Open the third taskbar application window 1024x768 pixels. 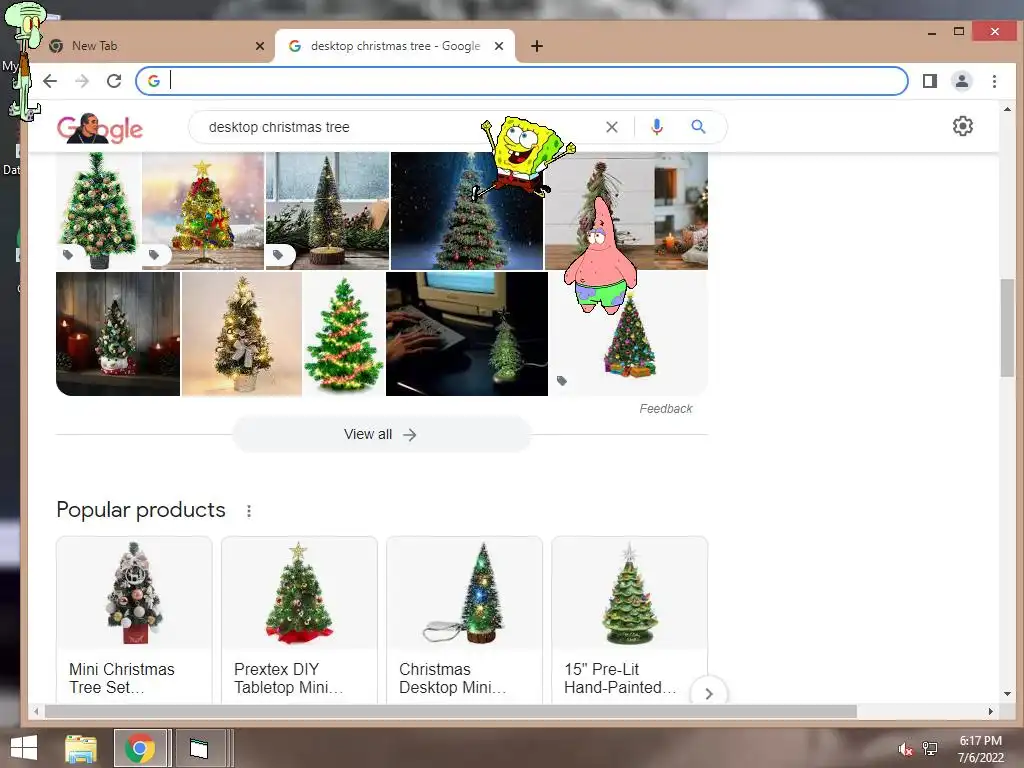click(199, 748)
